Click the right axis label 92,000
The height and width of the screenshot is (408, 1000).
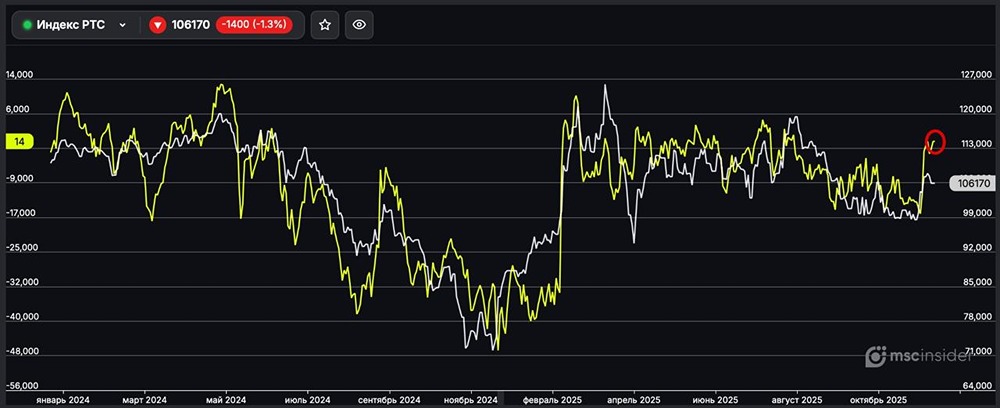[x=978, y=248]
